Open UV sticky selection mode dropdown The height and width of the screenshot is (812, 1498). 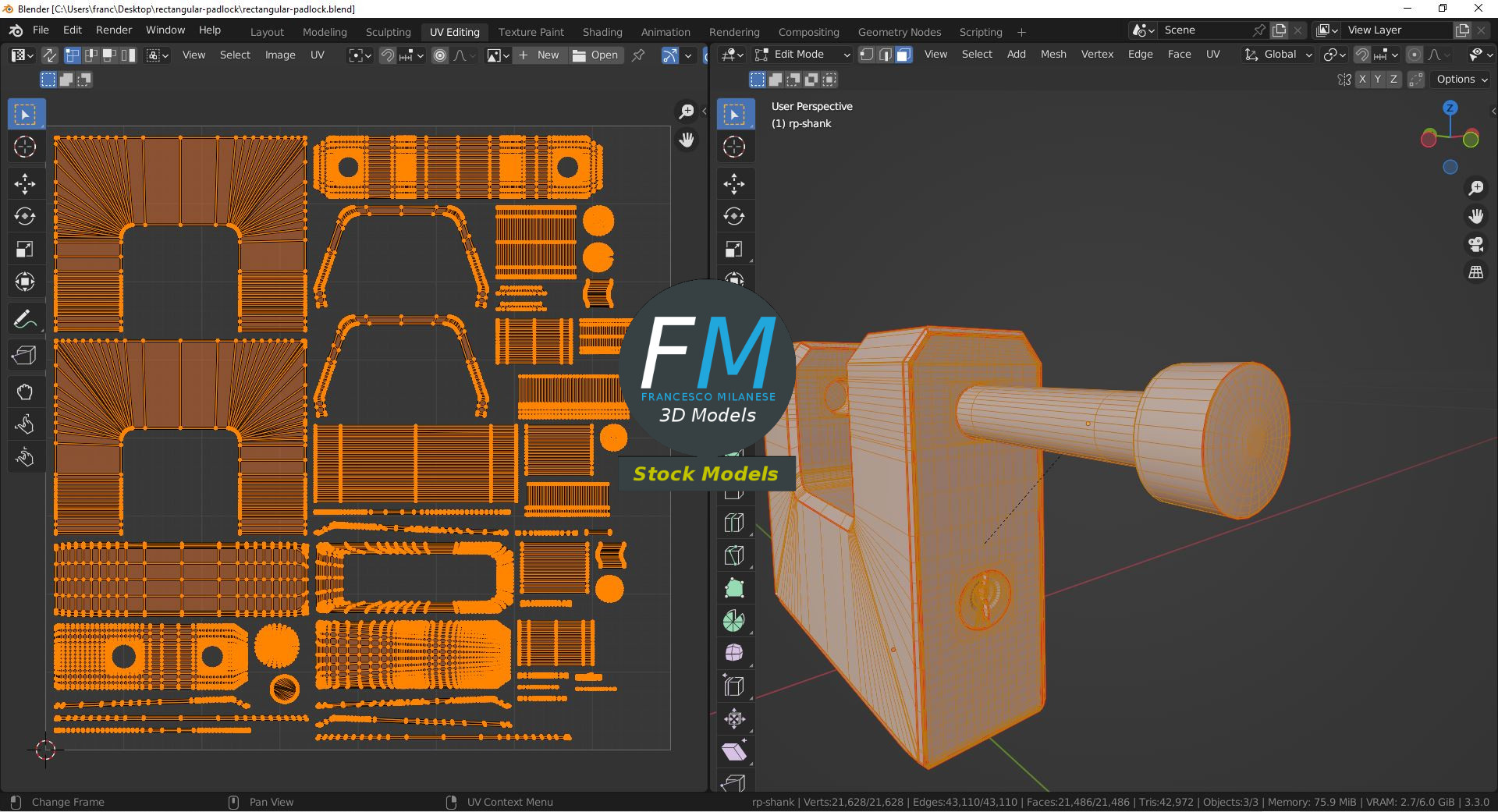158,55
